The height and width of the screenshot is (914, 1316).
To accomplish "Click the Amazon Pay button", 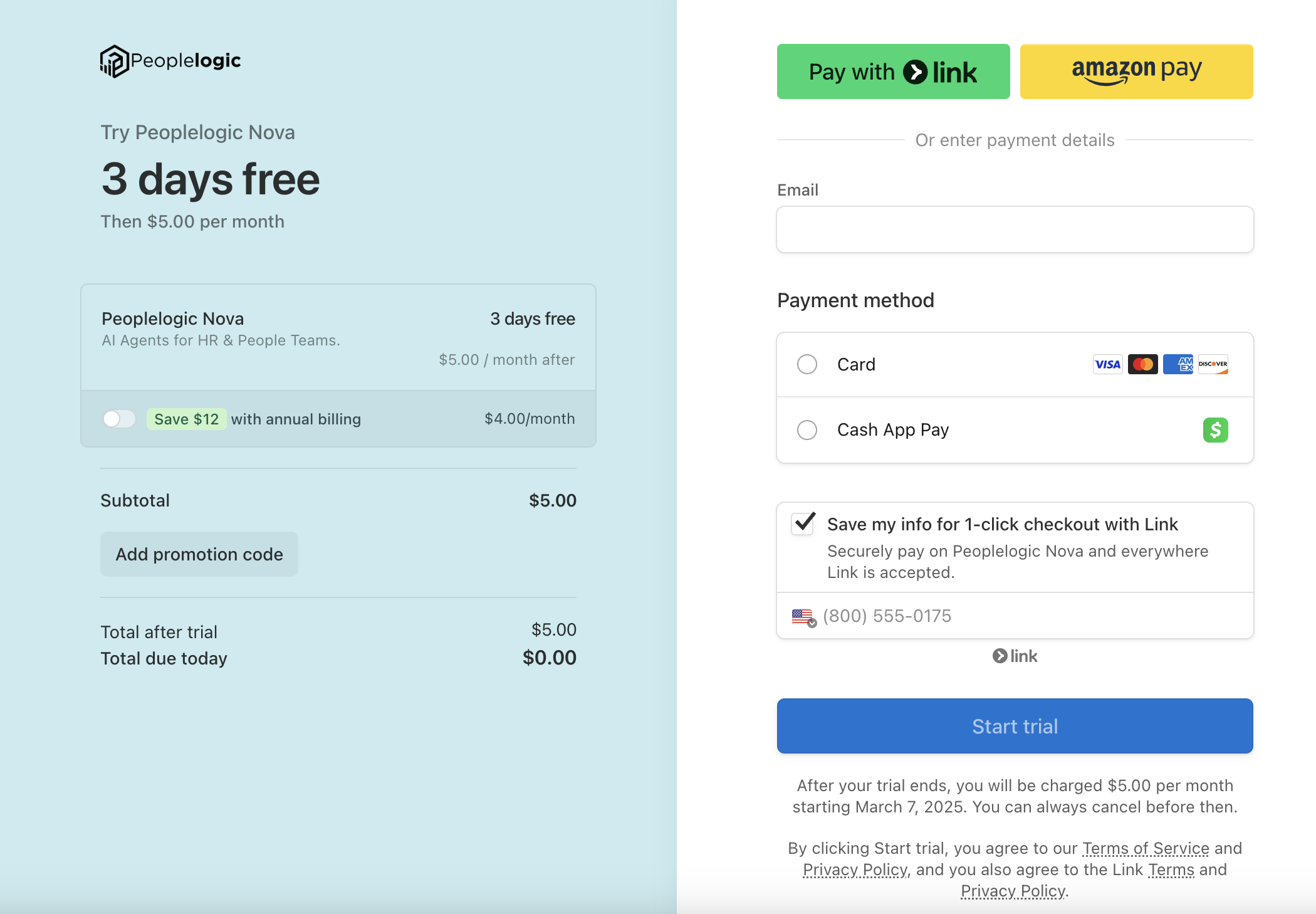I will [x=1136, y=71].
